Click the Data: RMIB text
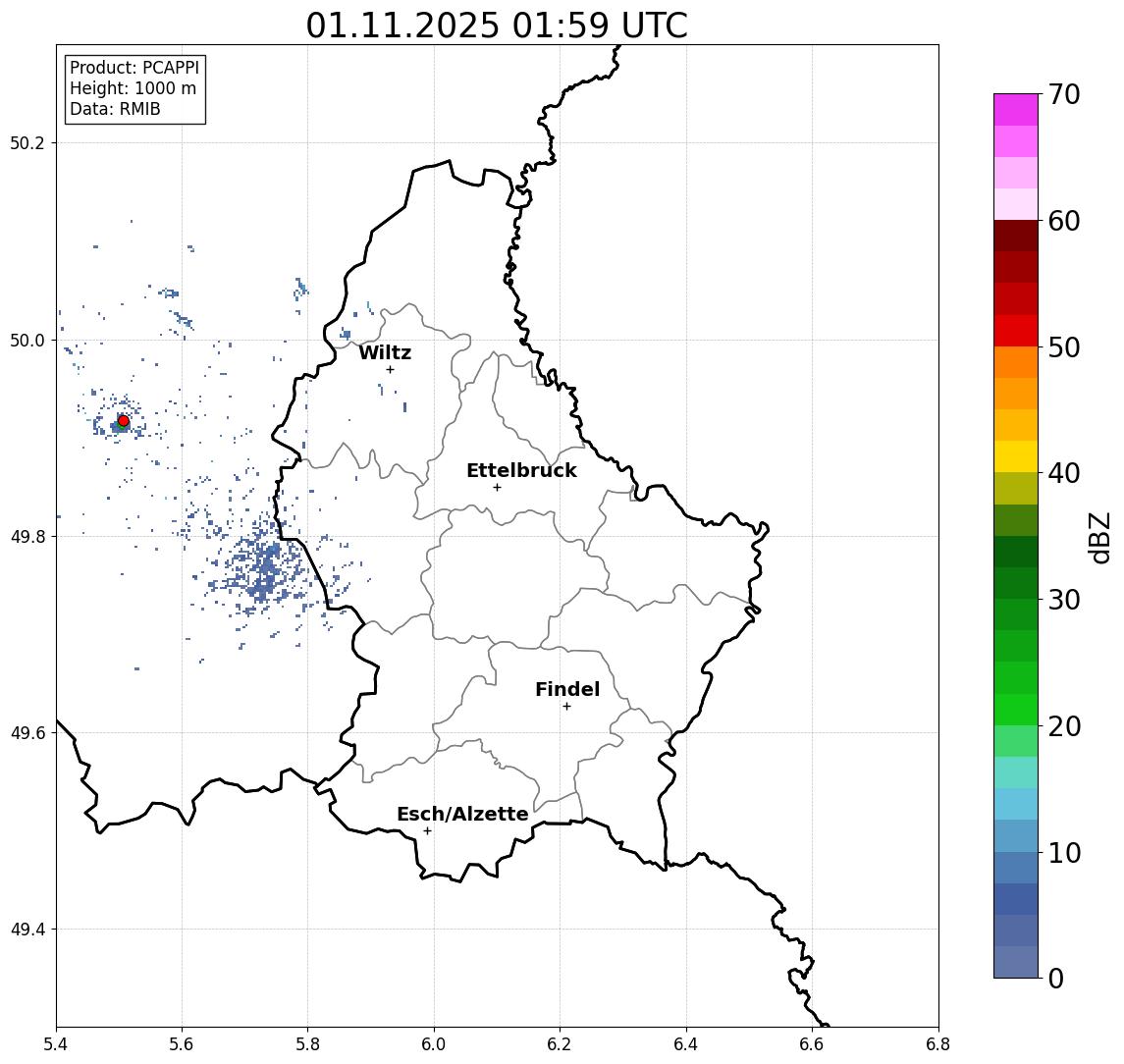Image resolution: width=1124 pixels, height=1064 pixels. pyautogui.click(x=115, y=109)
